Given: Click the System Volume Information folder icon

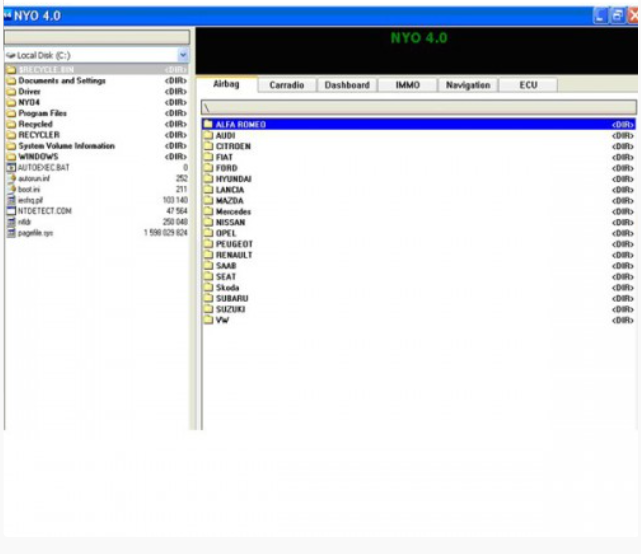Looking at the screenshot, I should [11, 146].
